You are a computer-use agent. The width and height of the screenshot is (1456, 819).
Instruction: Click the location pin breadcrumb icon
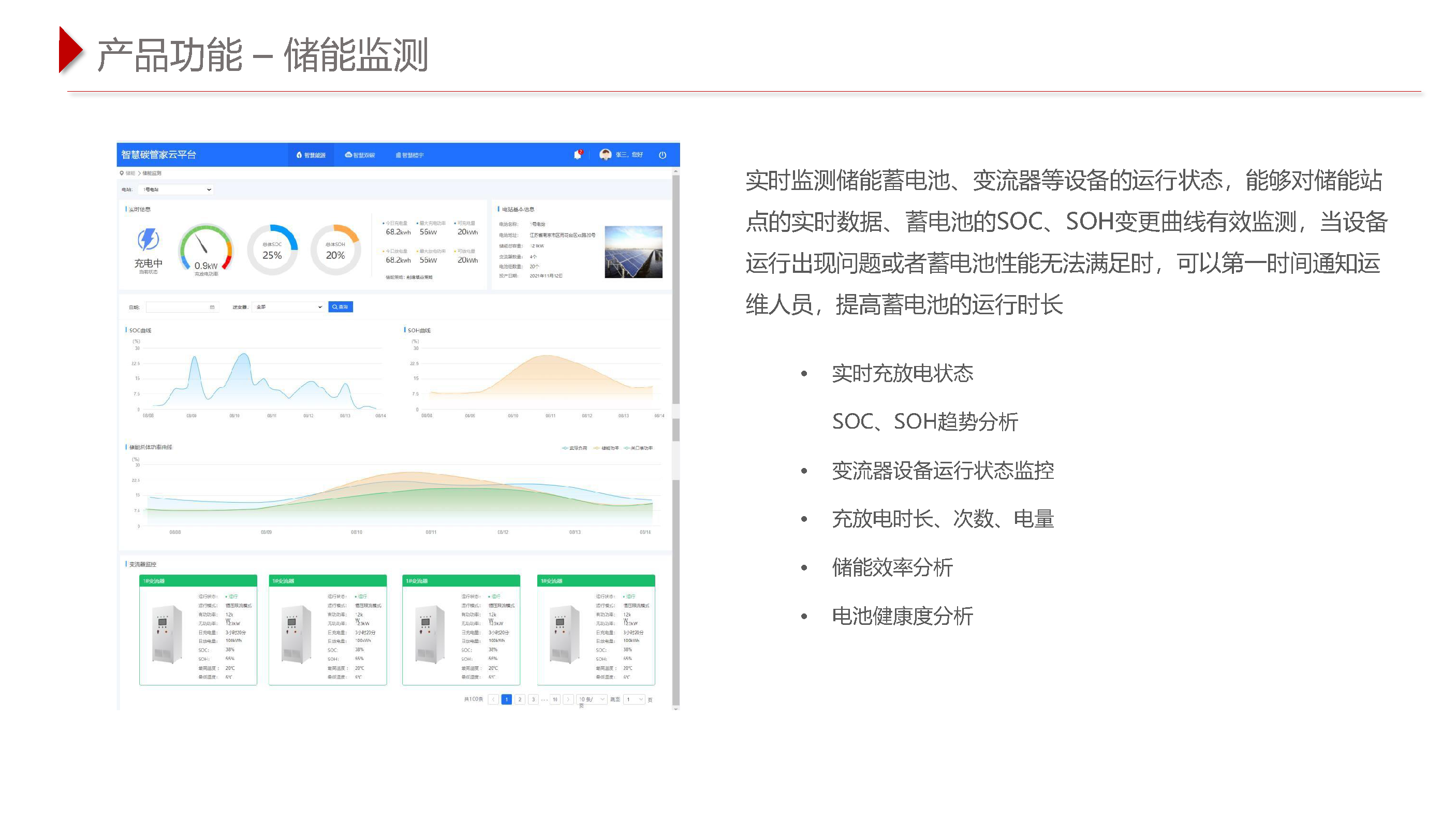122,173
